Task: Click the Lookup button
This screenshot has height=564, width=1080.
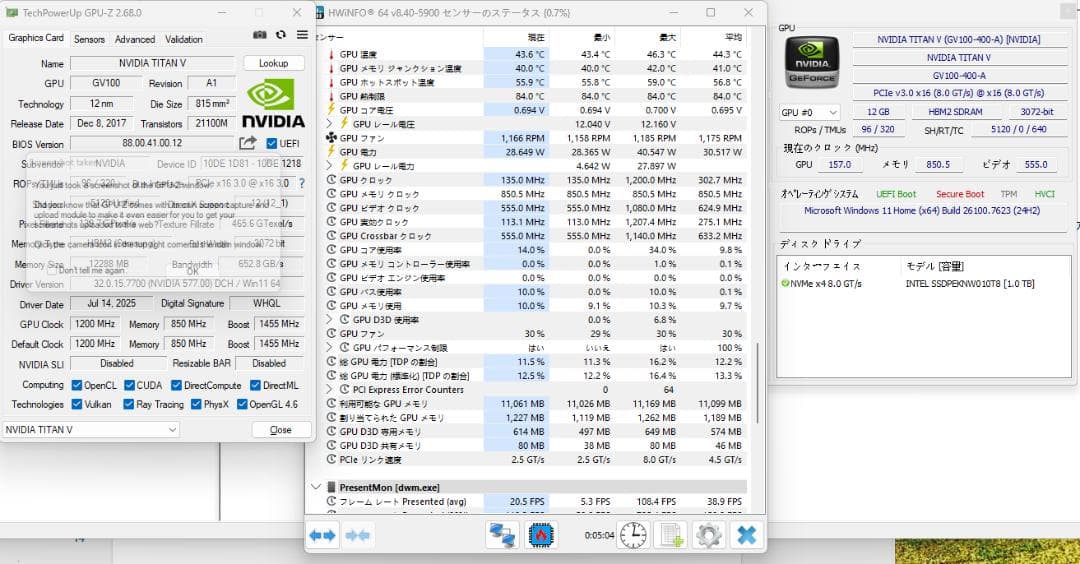Action: (273, 63)
